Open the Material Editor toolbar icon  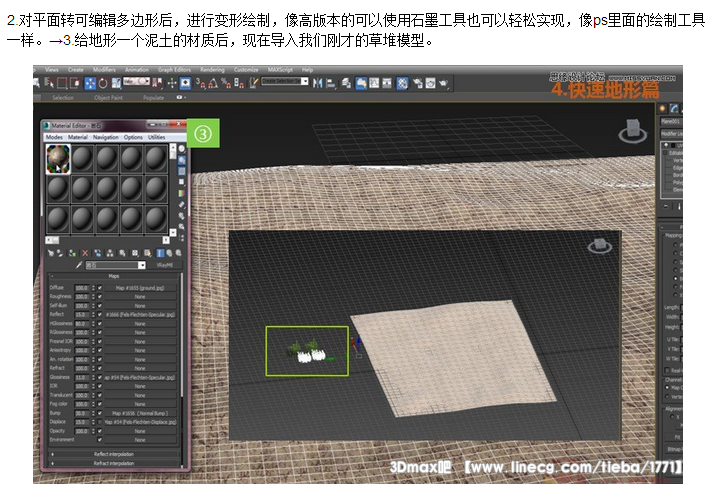(402, 83)
